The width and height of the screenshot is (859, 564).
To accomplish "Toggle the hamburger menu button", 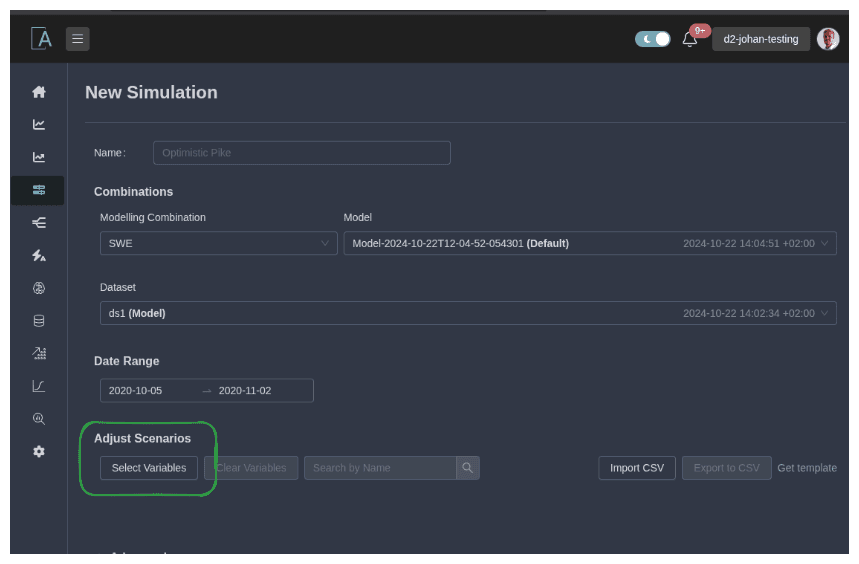I will point(78,39).
